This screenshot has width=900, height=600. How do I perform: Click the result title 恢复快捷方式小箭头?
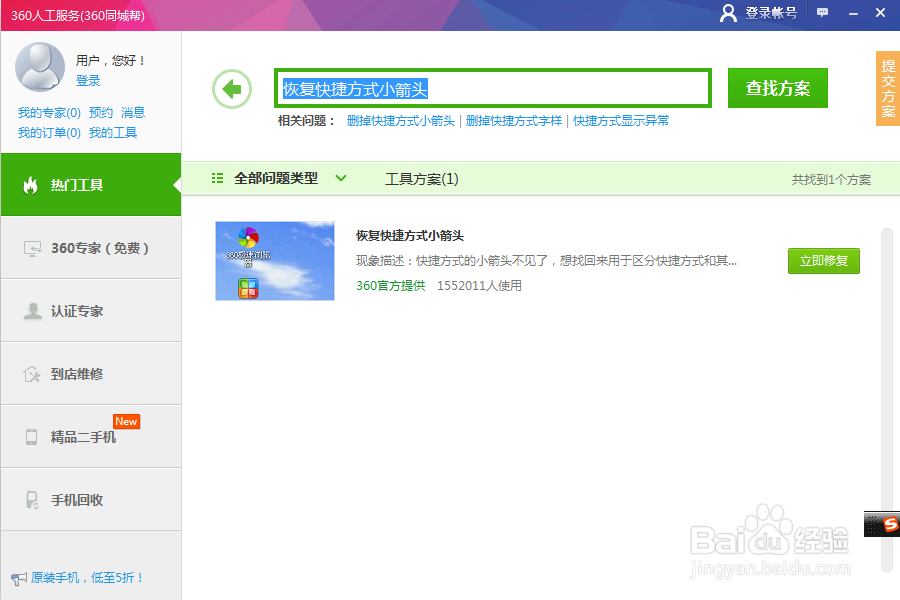(410, 235)
